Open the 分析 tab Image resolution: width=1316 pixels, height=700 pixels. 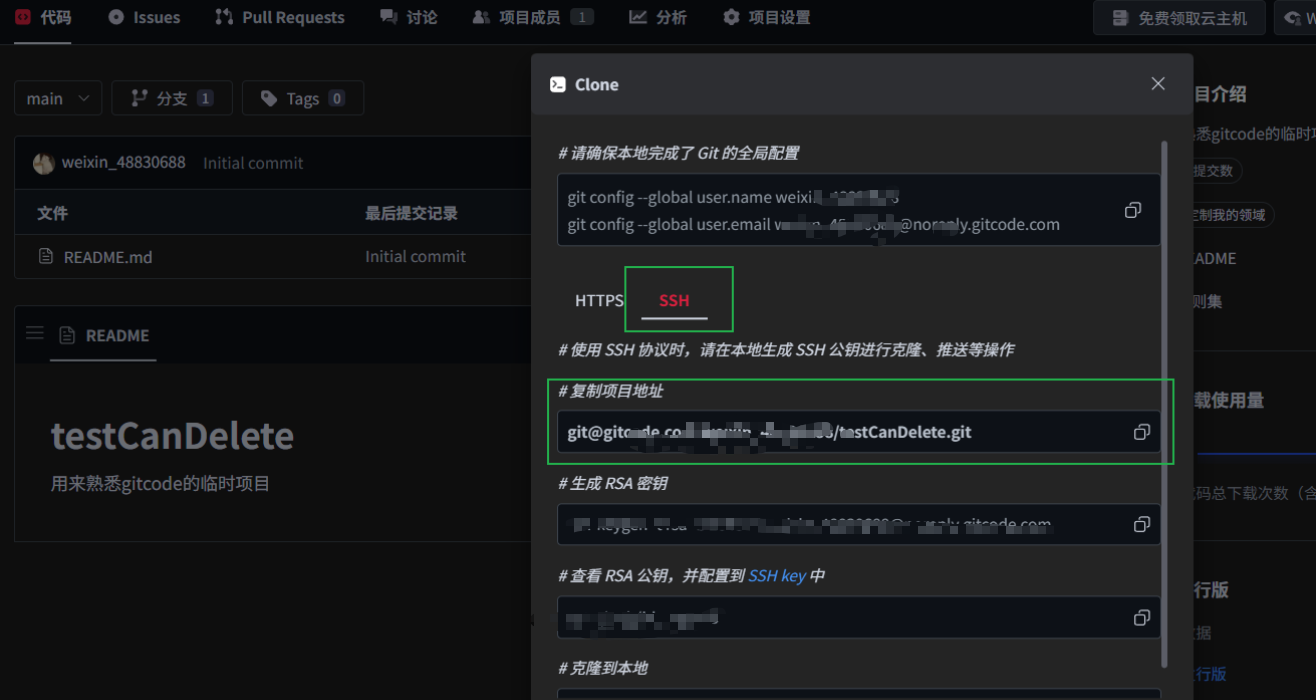[x=657, y=17]
